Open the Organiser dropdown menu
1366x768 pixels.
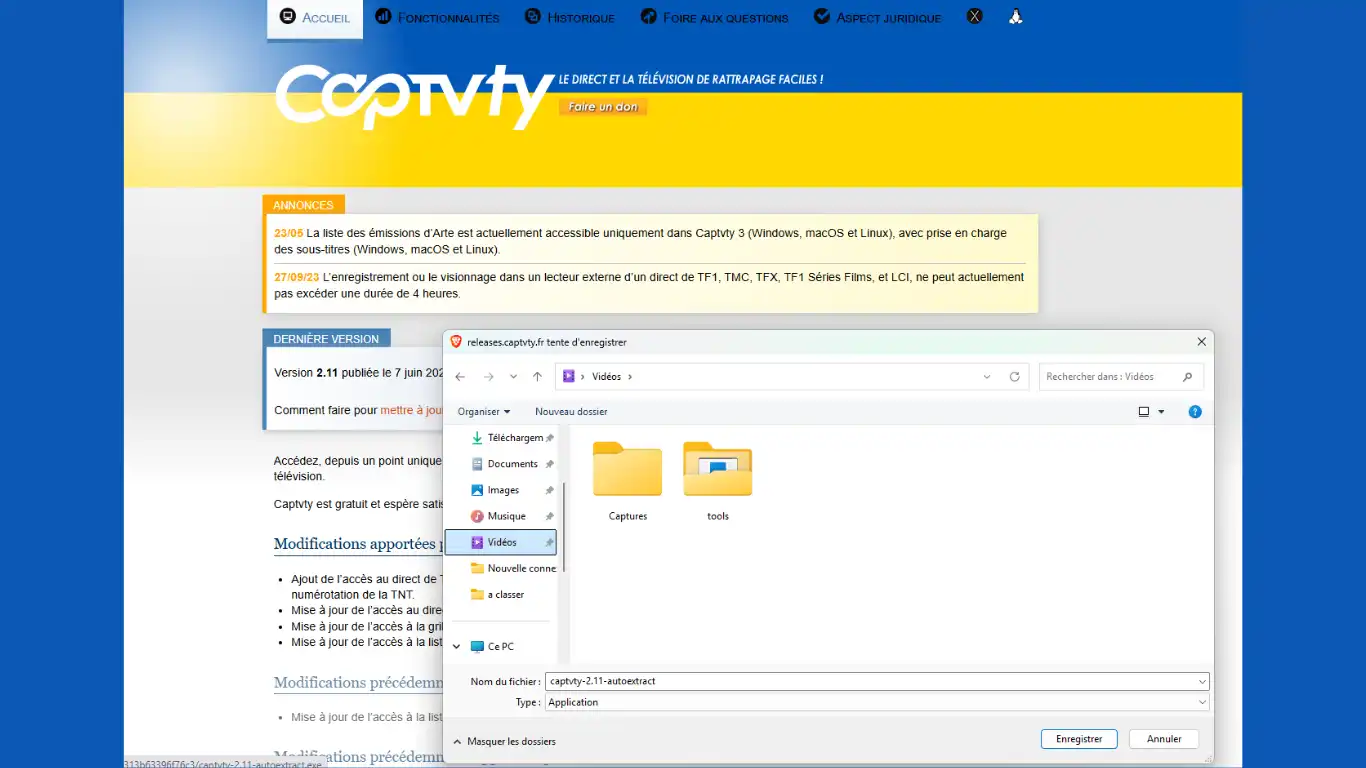point(484,412)
